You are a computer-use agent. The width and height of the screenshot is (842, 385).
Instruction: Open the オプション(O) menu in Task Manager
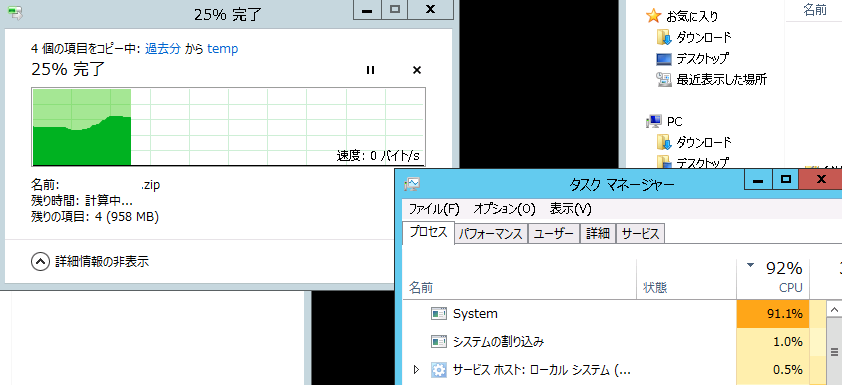click(505, 208)
